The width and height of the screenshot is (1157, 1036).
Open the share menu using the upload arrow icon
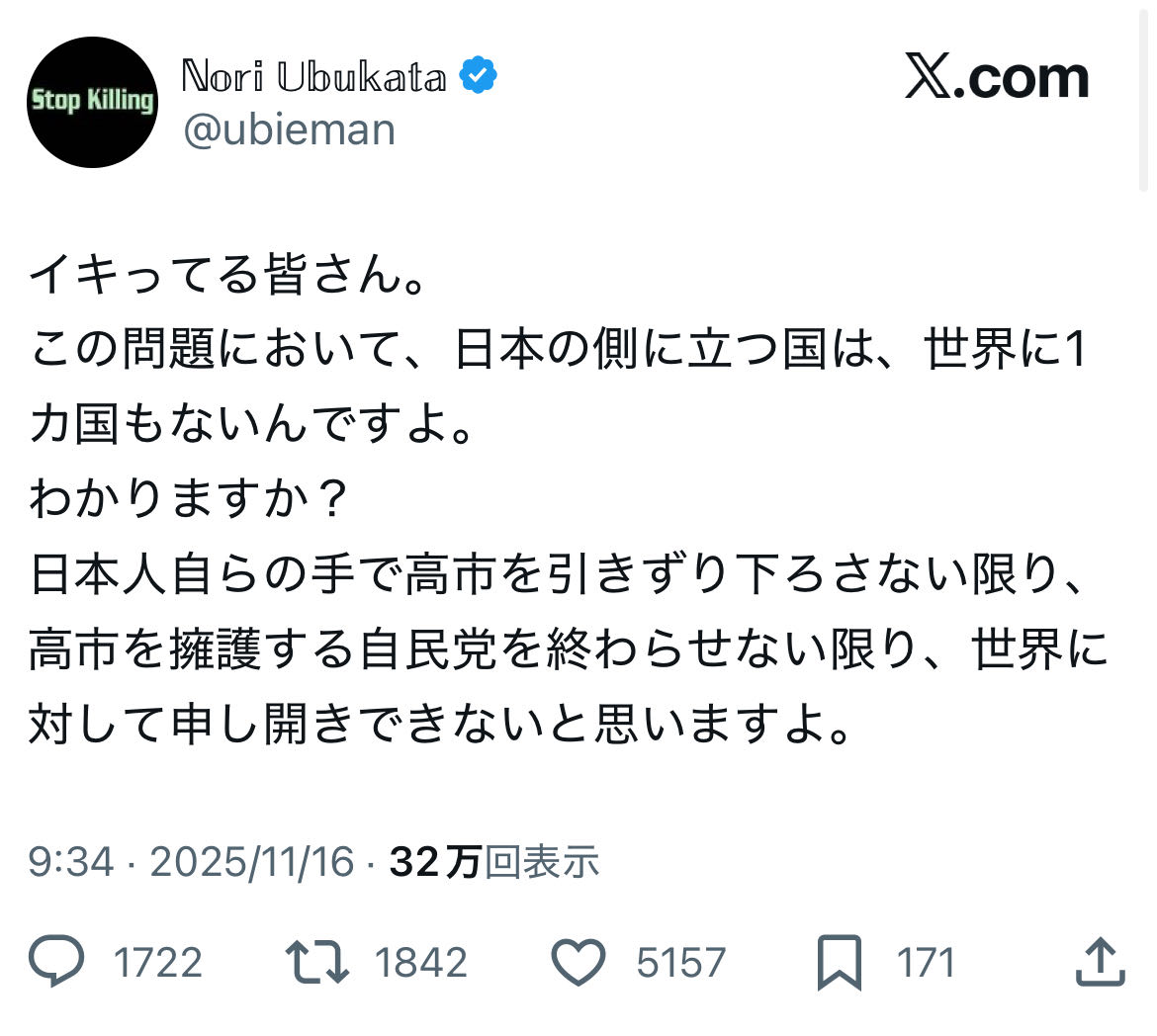[1100, 962]
